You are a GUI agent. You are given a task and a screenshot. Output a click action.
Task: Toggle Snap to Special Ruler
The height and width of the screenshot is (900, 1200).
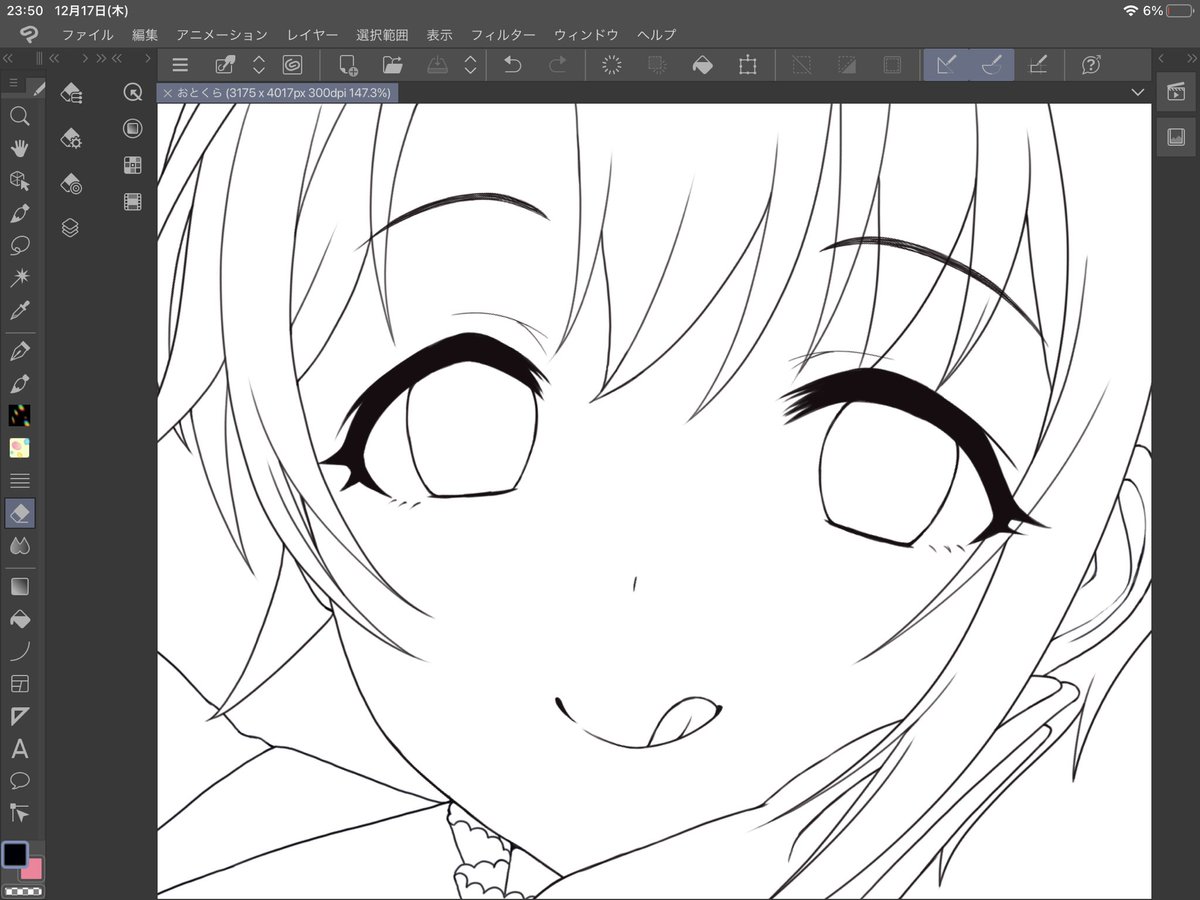pyautogui.click(x=991, y=66)
